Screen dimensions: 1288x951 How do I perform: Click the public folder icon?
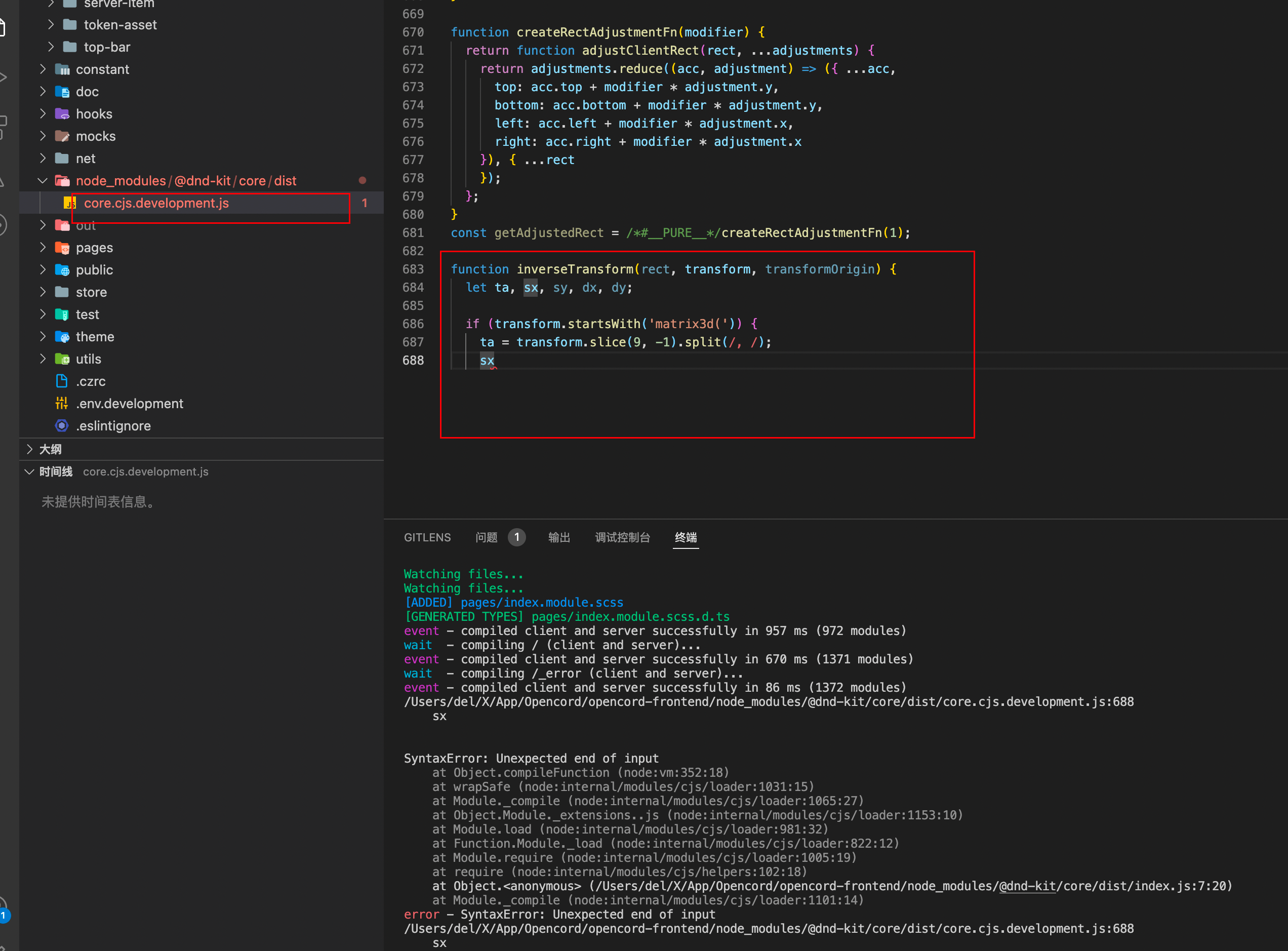pyautogui.click(x=62, y=270)
